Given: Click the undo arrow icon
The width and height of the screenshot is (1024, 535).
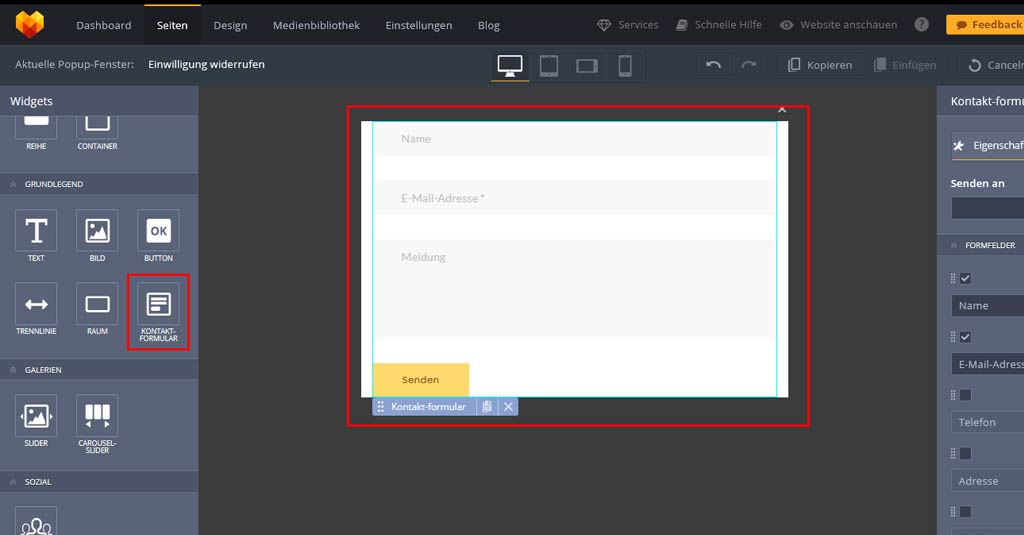Looking at the screenshot, I should click(x=713, y=65).
